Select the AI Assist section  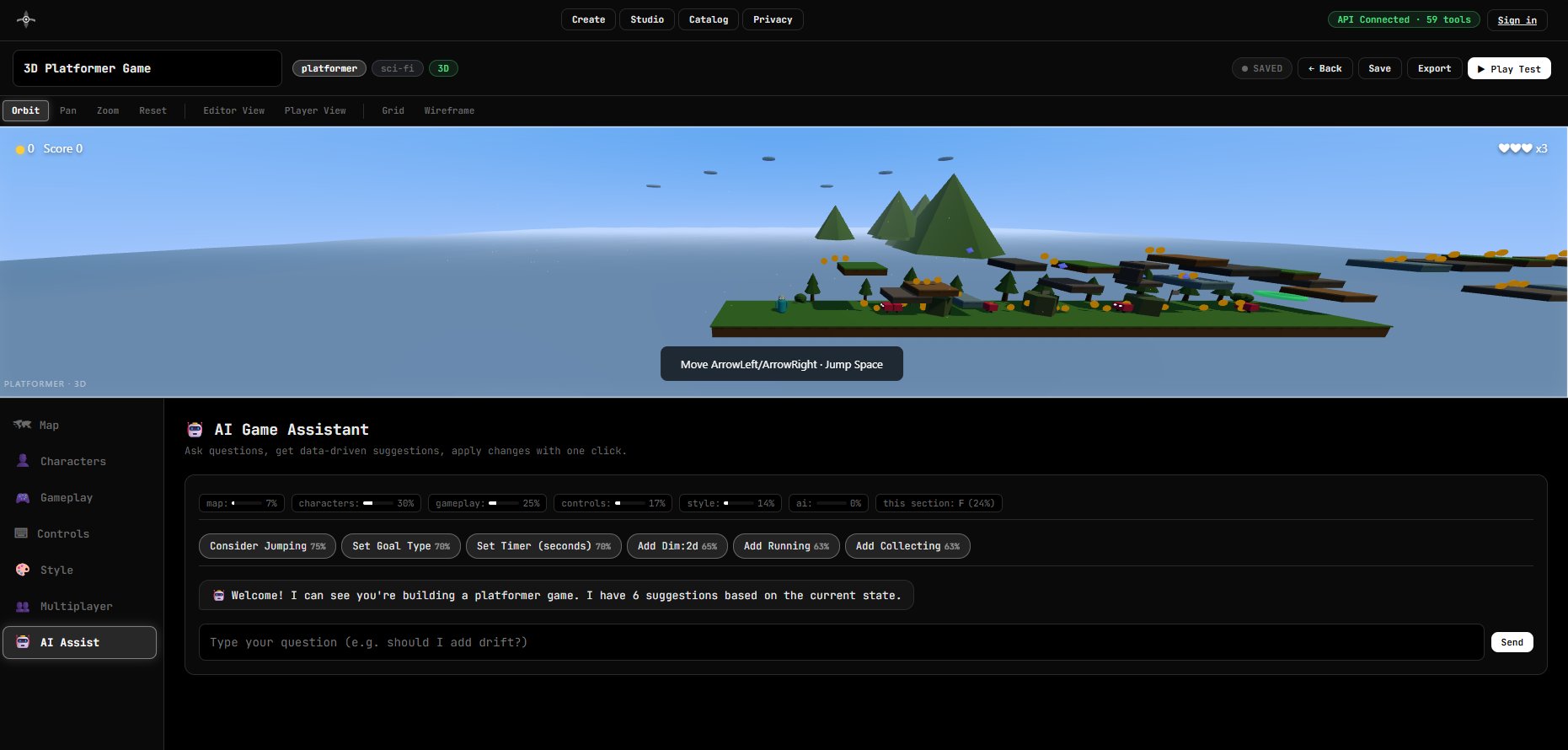tap(80, 642)
